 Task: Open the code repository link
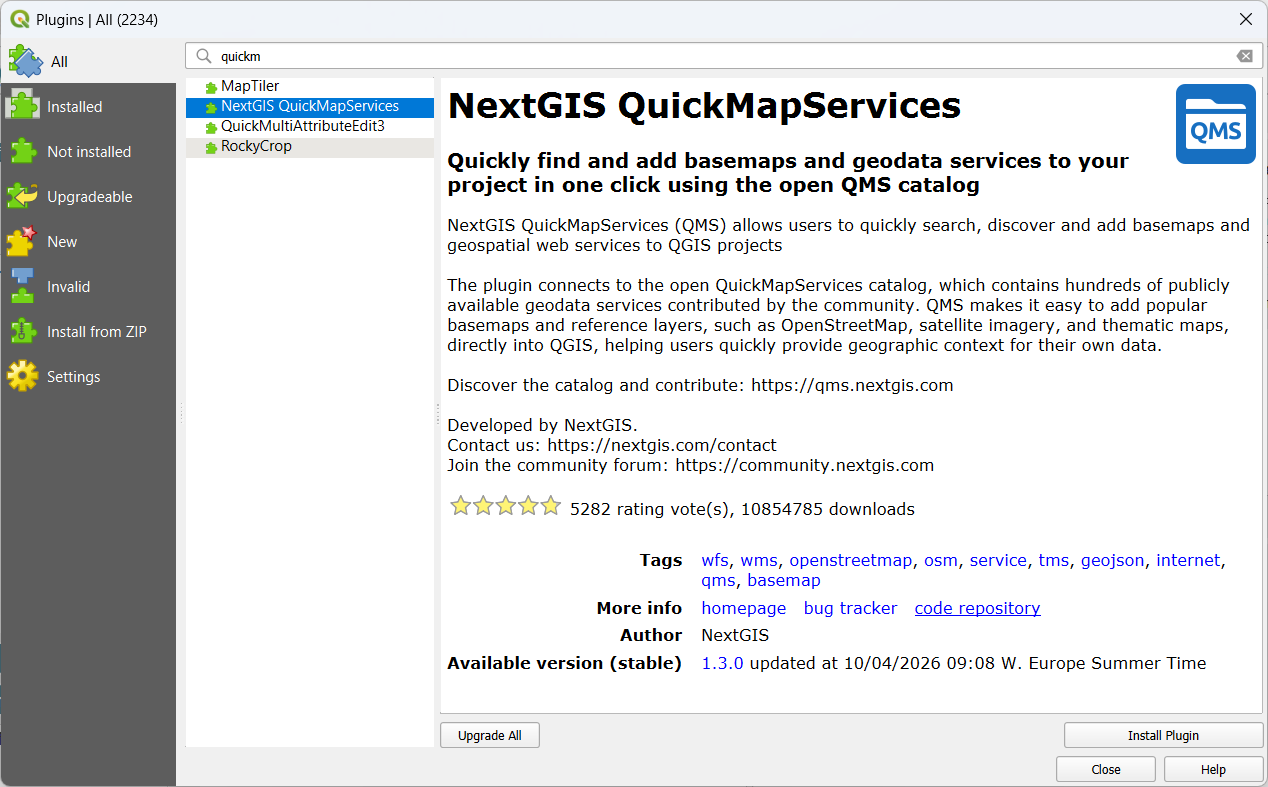[x=977, y=608]
